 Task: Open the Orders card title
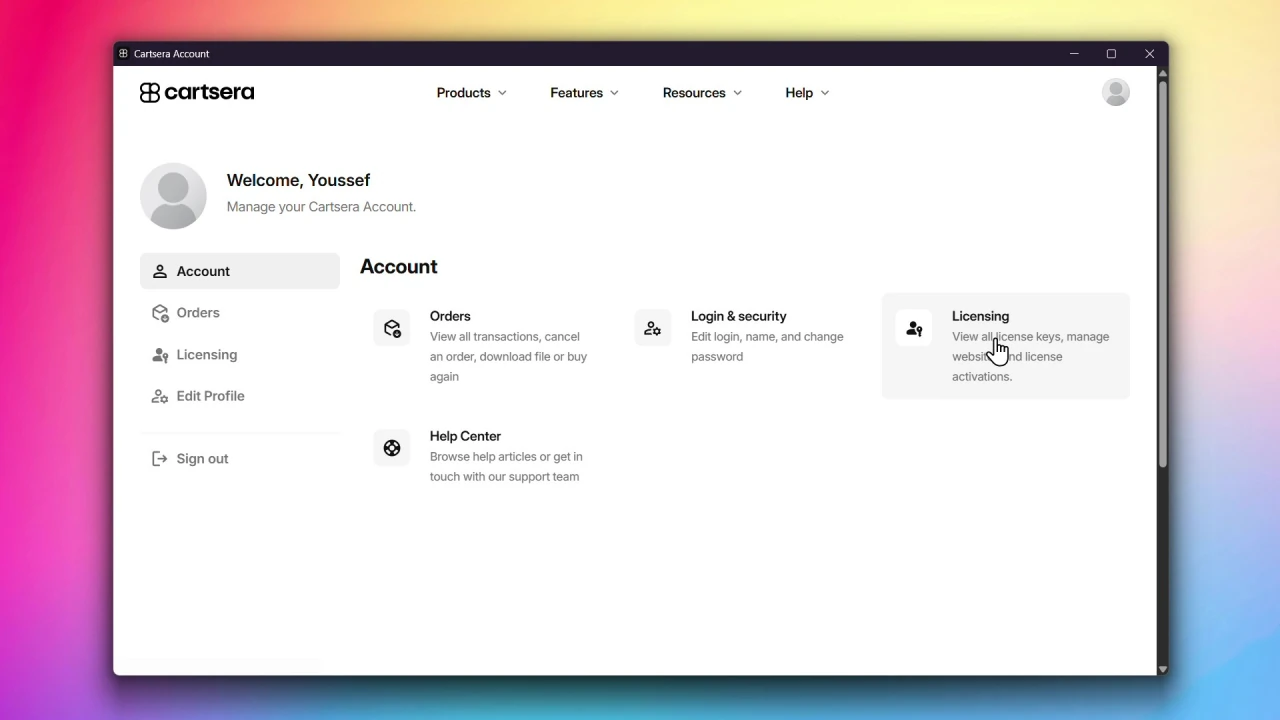(x=450, y=316)
